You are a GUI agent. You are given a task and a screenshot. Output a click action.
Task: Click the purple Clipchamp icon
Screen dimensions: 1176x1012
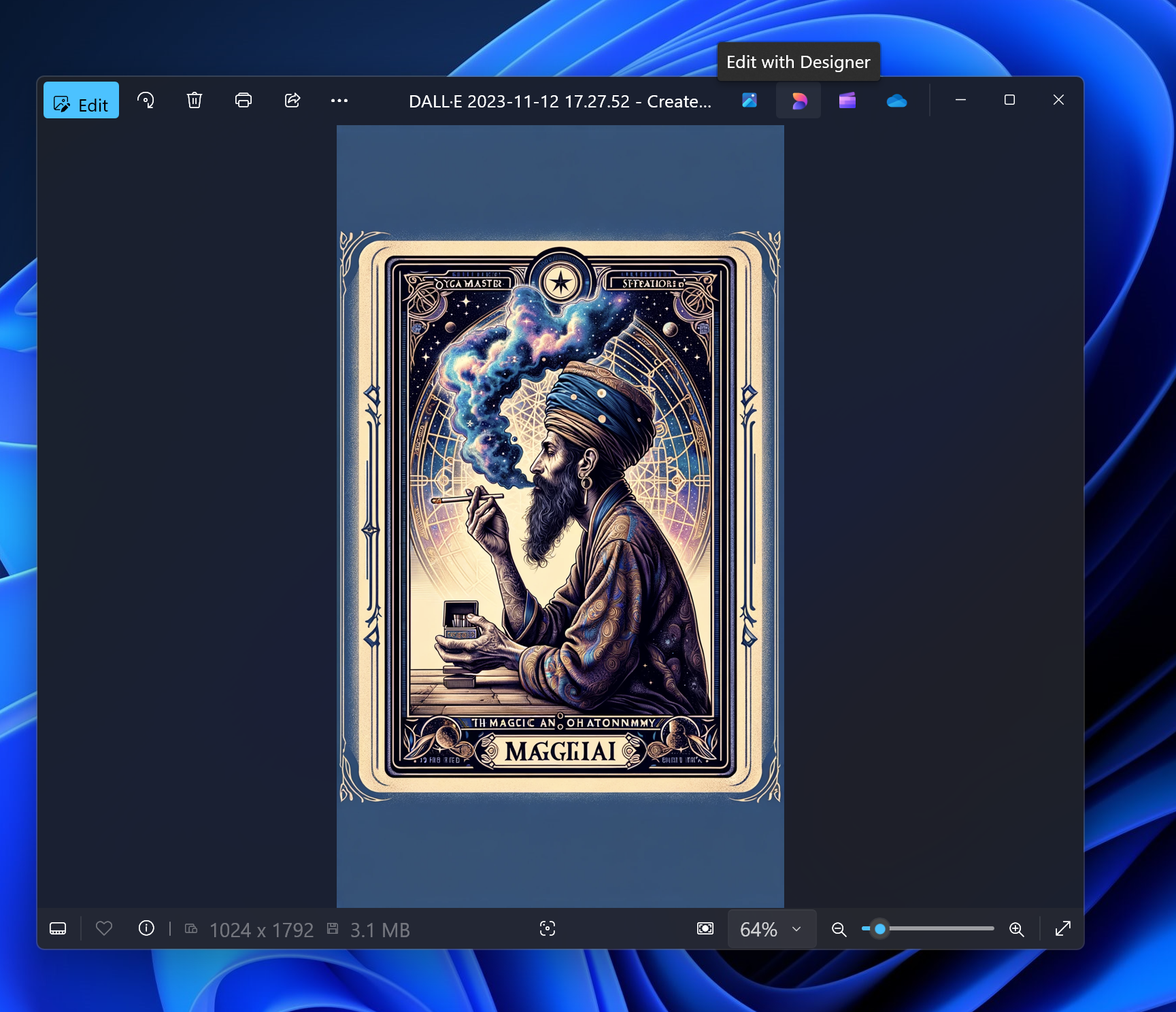pos(847,101)
